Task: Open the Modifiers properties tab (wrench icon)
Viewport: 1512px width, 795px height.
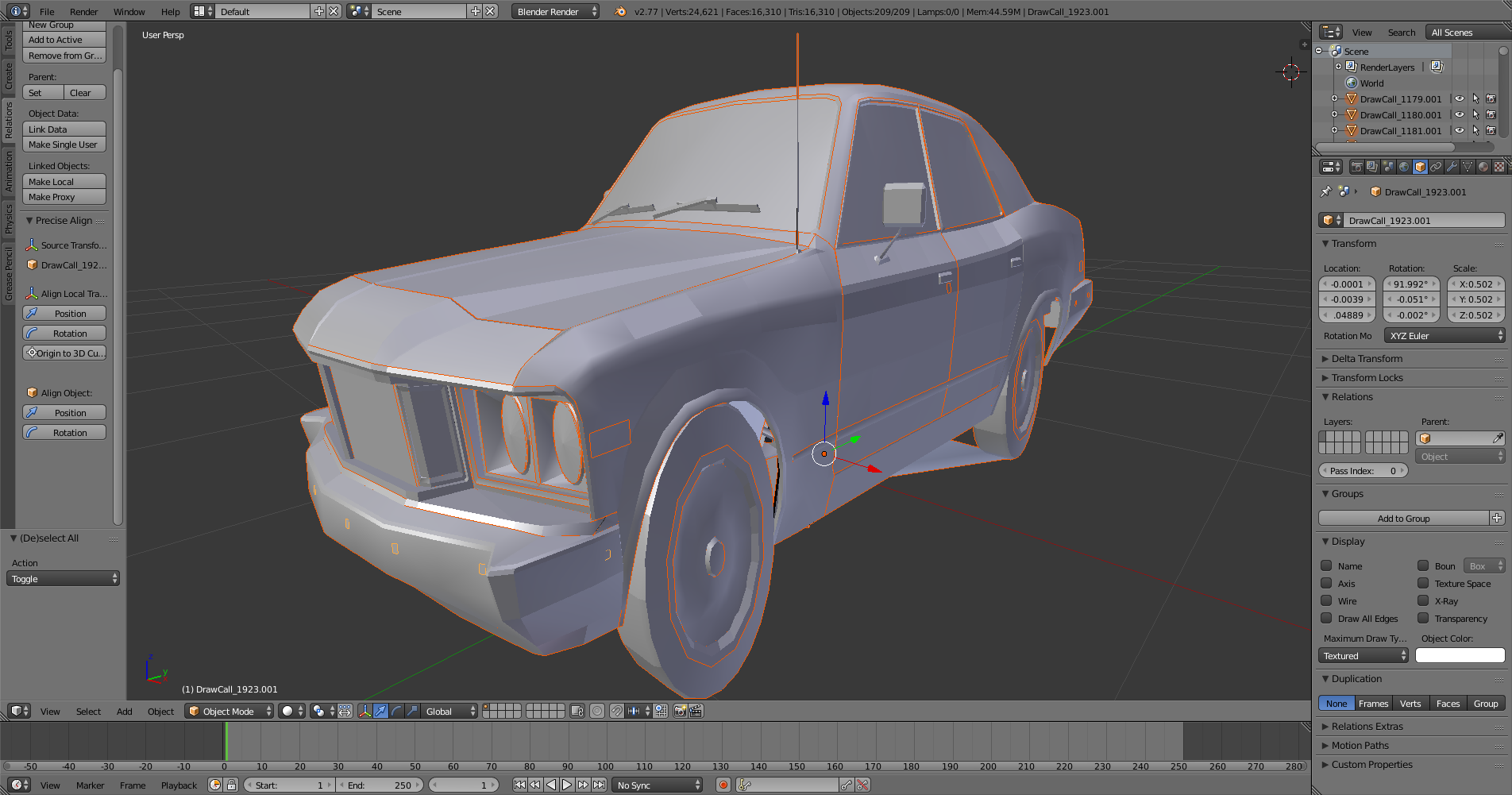Action: pyautogui.click(x=1452, y=167)
